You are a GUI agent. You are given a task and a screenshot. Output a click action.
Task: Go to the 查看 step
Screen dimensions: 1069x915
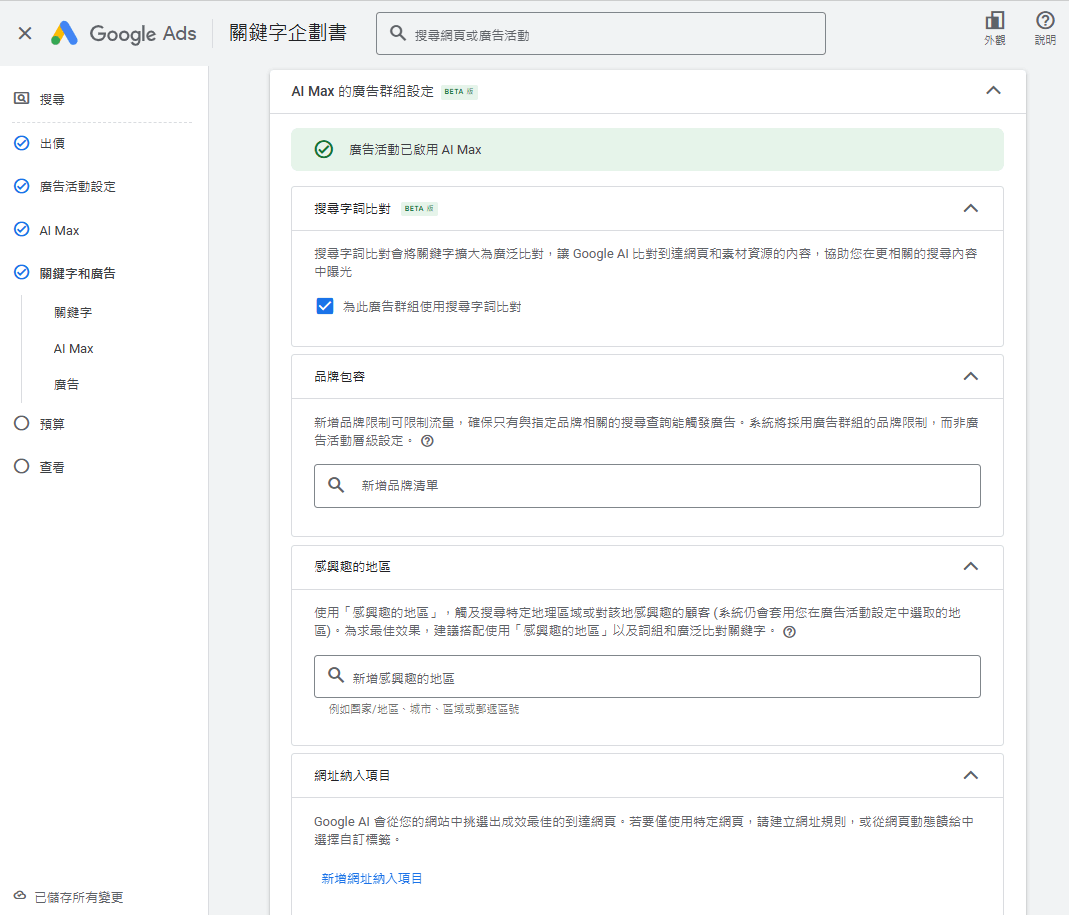[52, 467]
